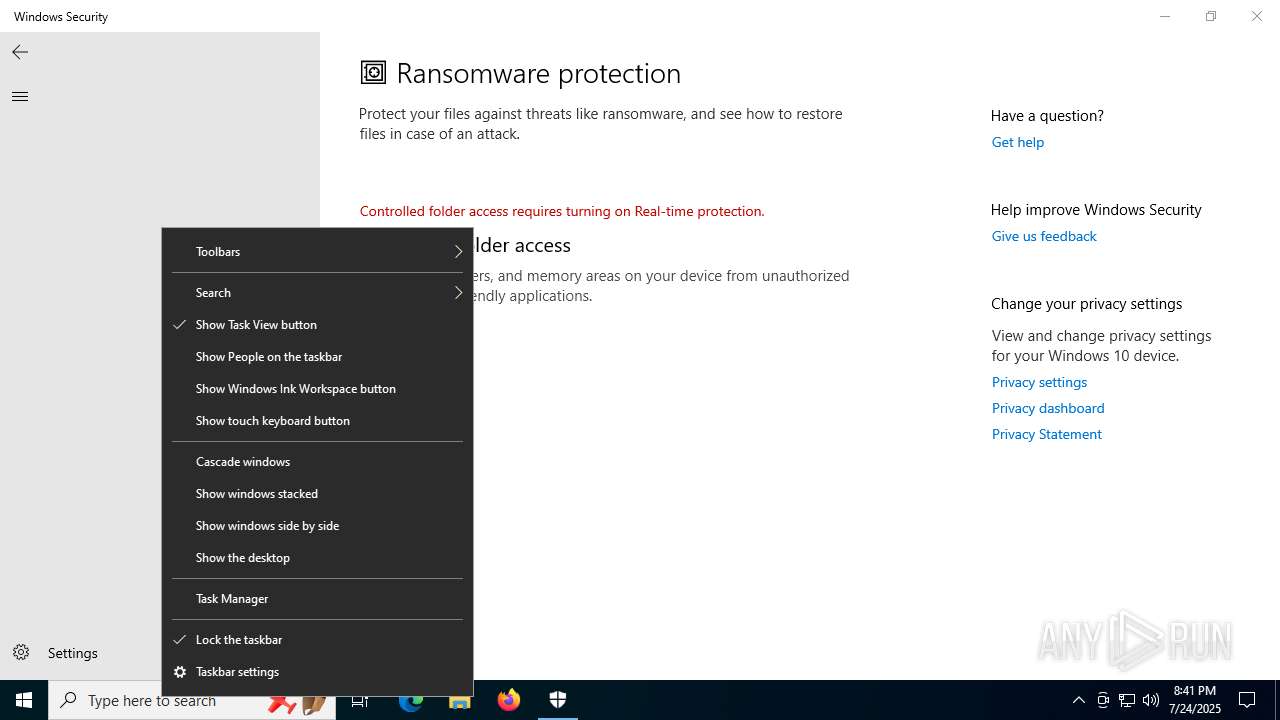Click the red Real-time protection warning text
1280x720 pixels.
562,211
